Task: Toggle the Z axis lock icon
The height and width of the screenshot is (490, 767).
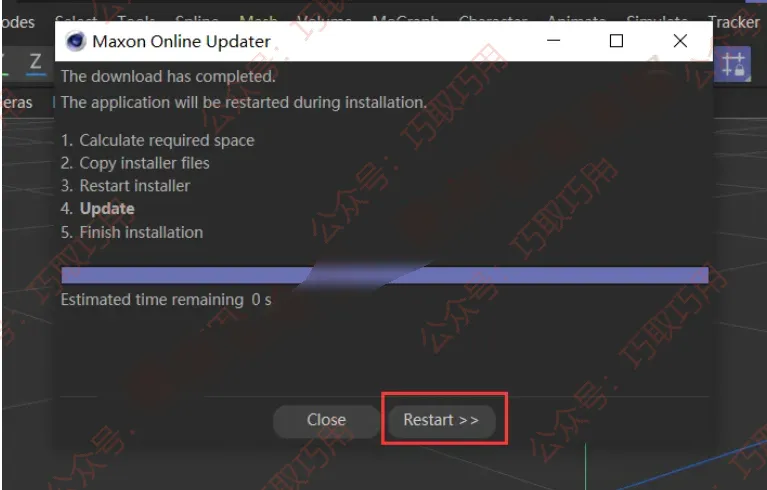Action: tap(35, 63)
